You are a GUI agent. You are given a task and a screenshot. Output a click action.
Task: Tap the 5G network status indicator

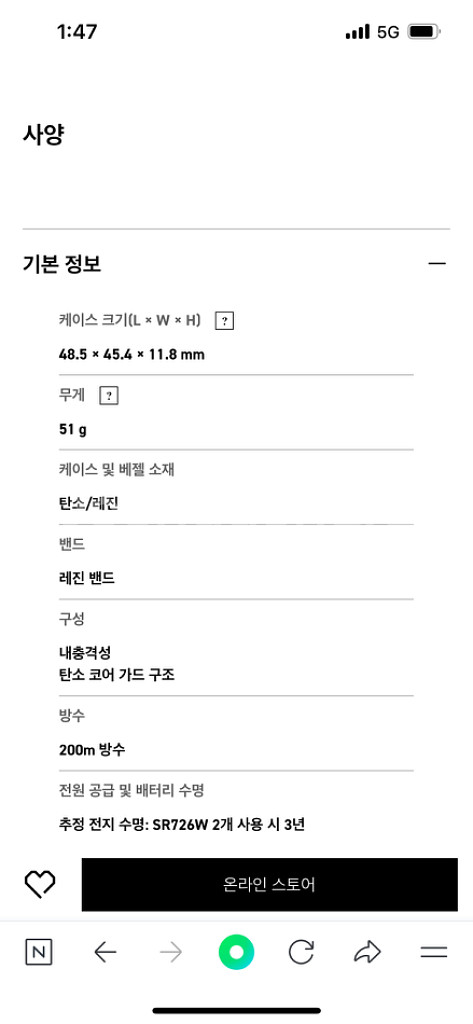(388, 32)
